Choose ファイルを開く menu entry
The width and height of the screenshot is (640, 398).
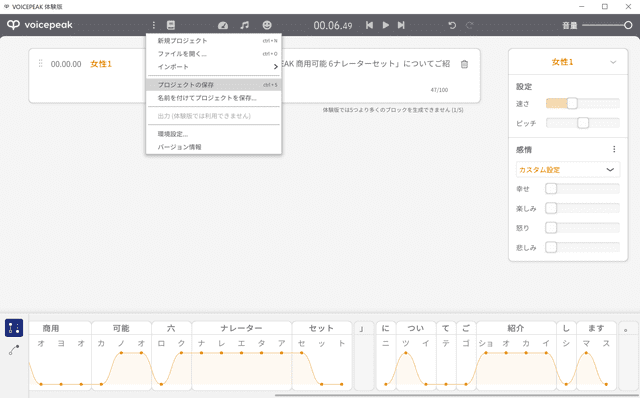pos(213,54)
